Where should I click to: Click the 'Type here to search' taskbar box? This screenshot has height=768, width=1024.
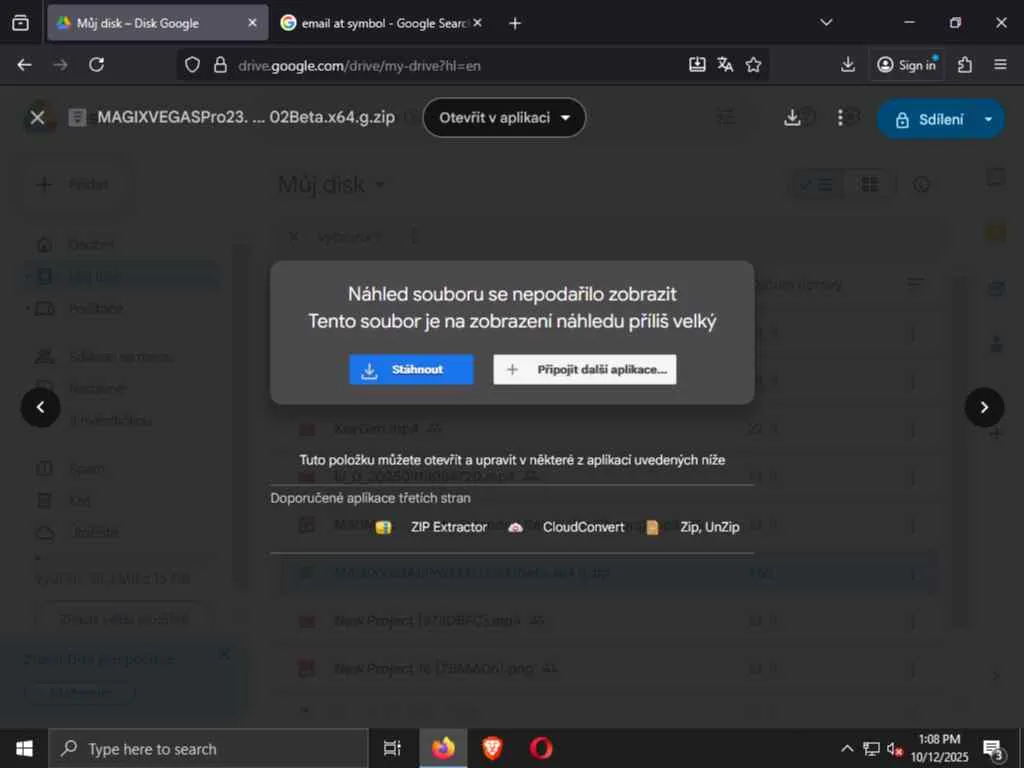tap(208, 748)
